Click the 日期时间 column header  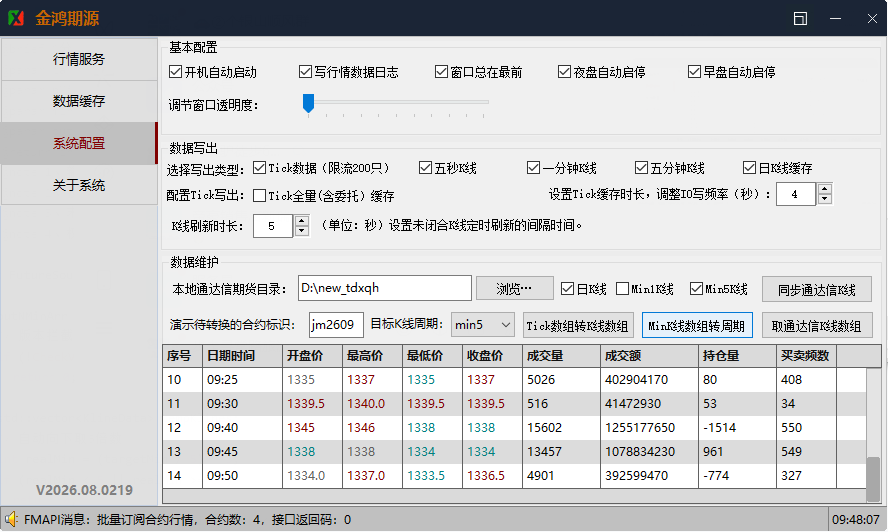(242, 356)
